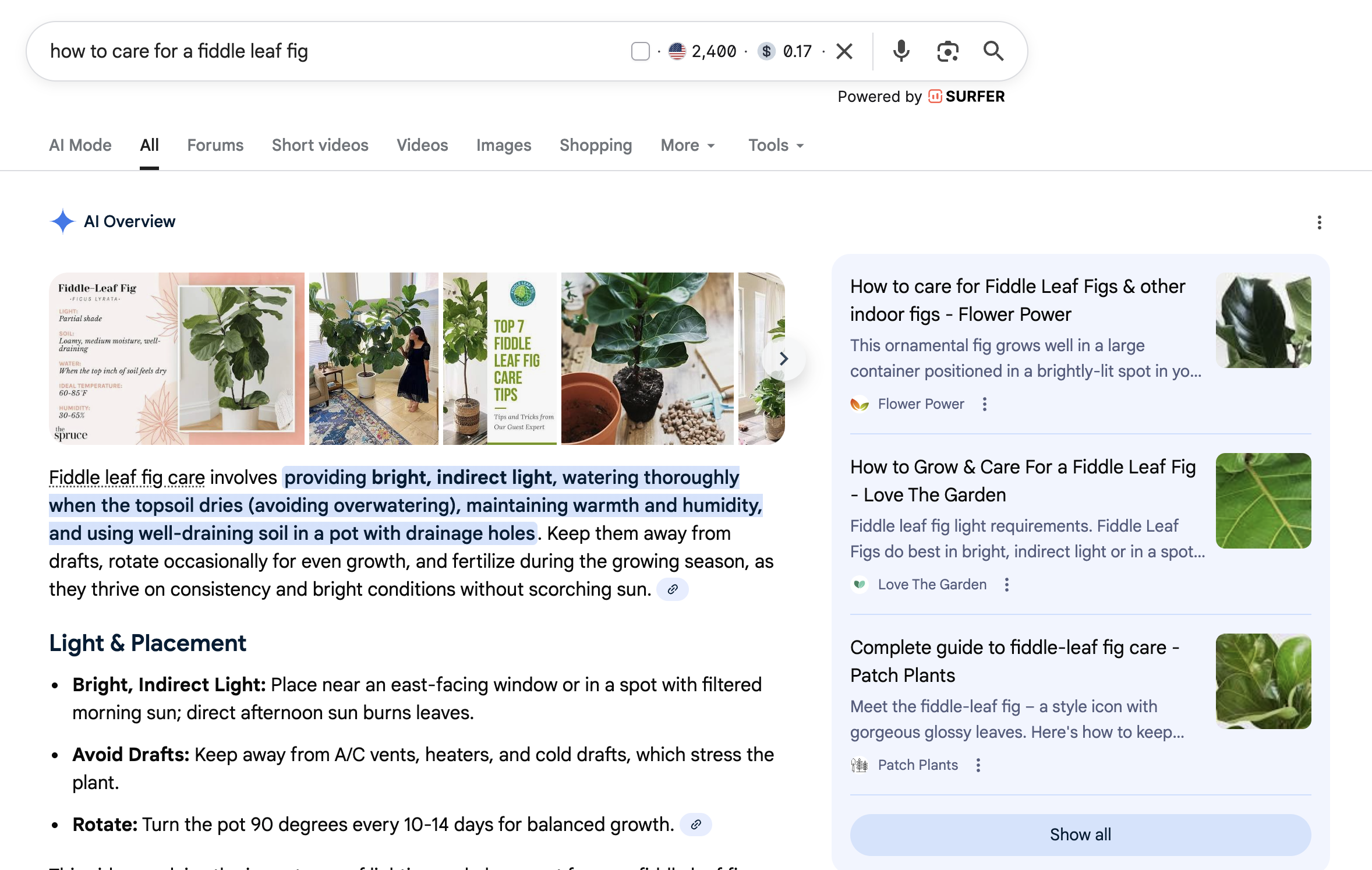The height and width of the screenshot is (870, 1372).
Task: Open the source link chip after the Rotate bullet
Action: pos(696,825)
